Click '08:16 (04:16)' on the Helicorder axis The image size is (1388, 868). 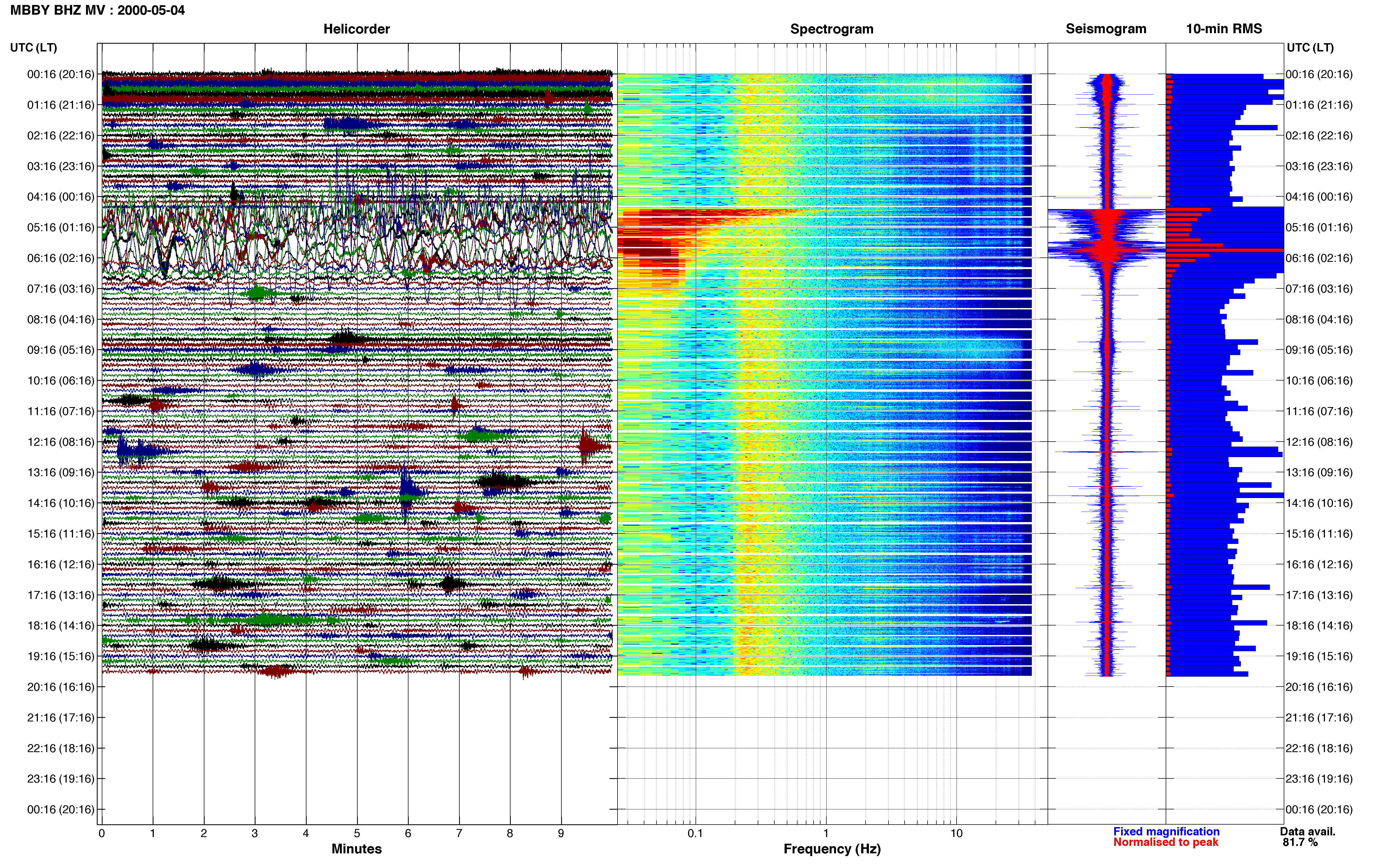[x=61, y=319]
